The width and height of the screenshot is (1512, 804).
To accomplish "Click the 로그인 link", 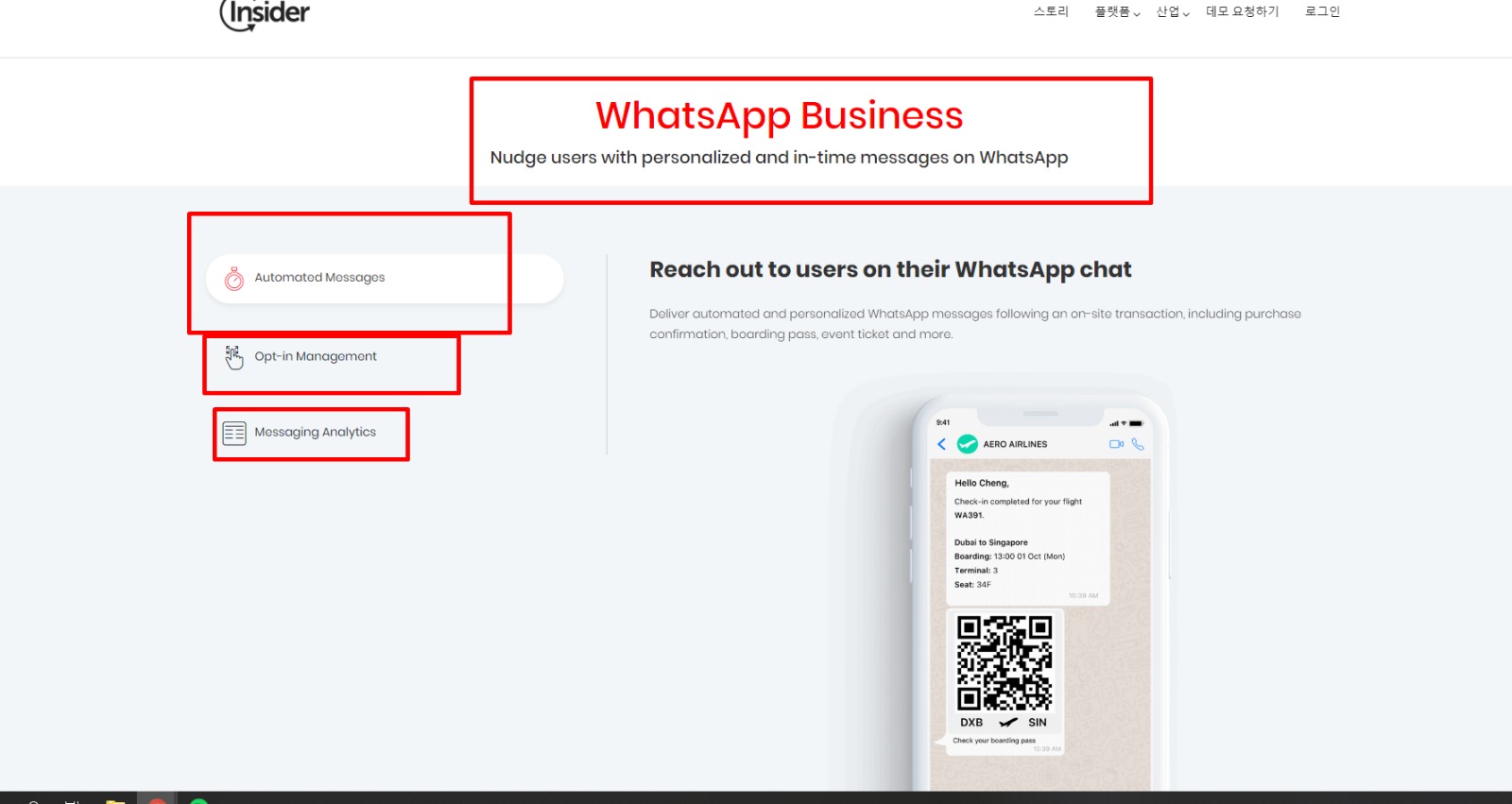I will point(1322,11).
